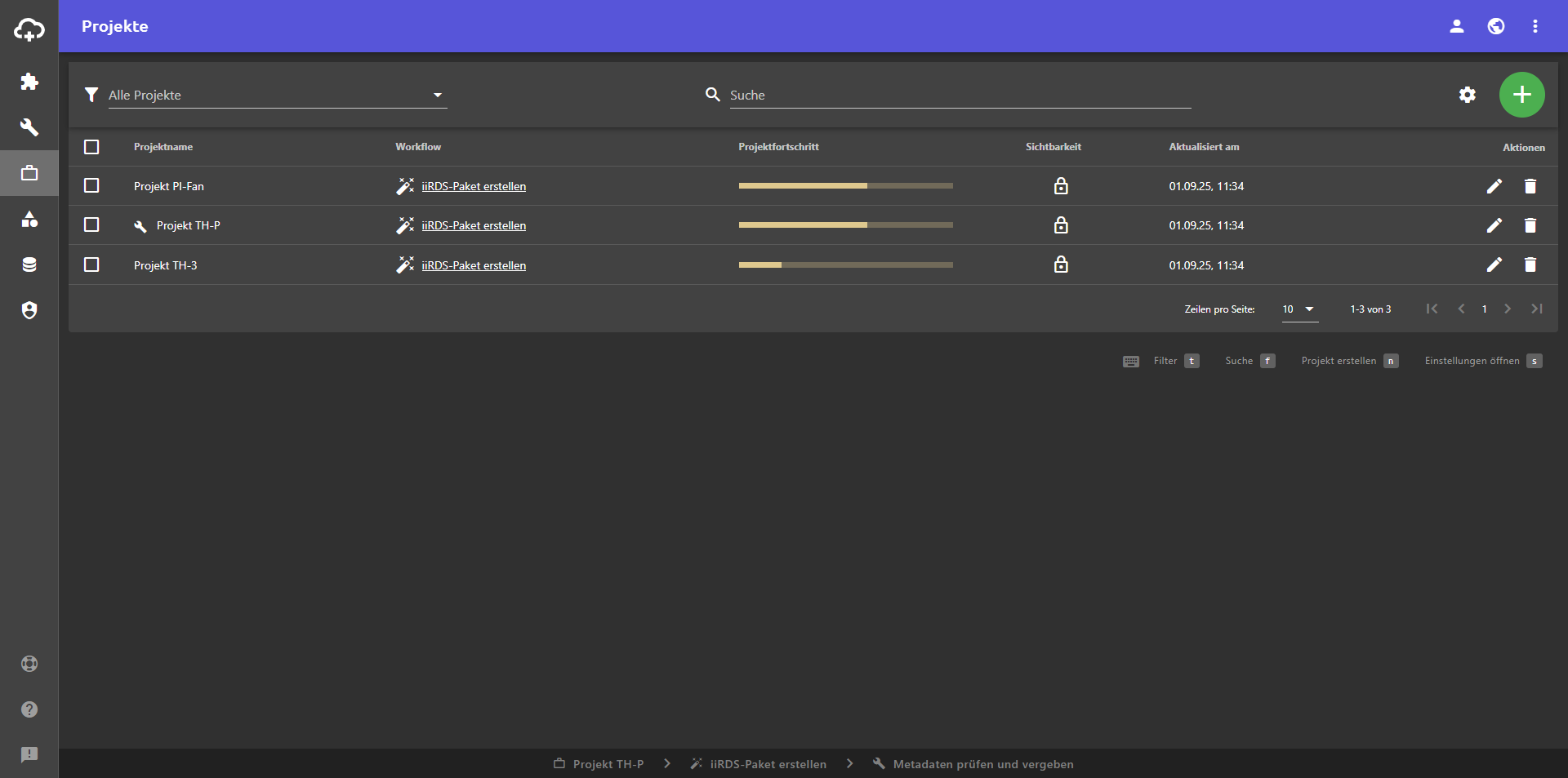Click the Projekt PI-Fan progress bar
The width and height of the screenshot is (1568, 778).
click(845, 186)
